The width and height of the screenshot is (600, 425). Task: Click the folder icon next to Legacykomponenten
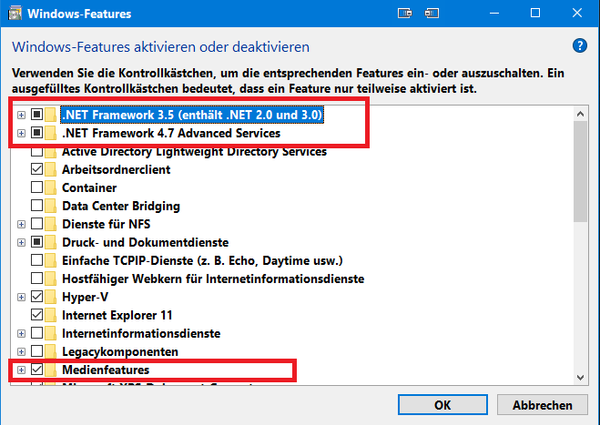pyautogui.click(x=51, y=352)
